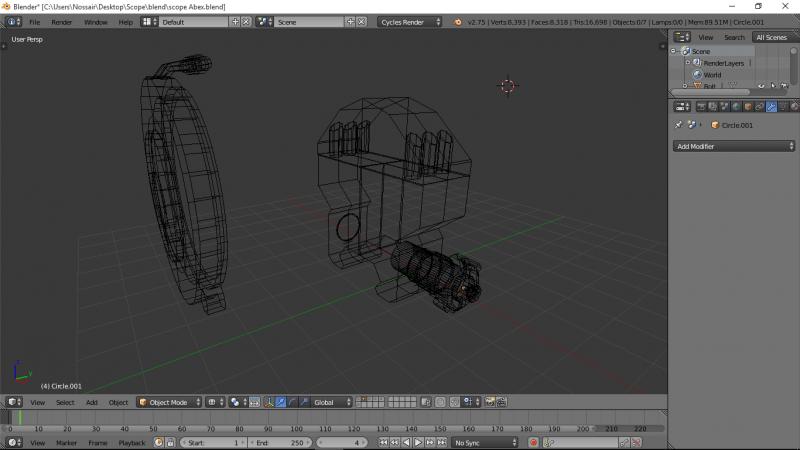Screen dimensions: 800x450
Task: Open the File menu
Action: 34,22
